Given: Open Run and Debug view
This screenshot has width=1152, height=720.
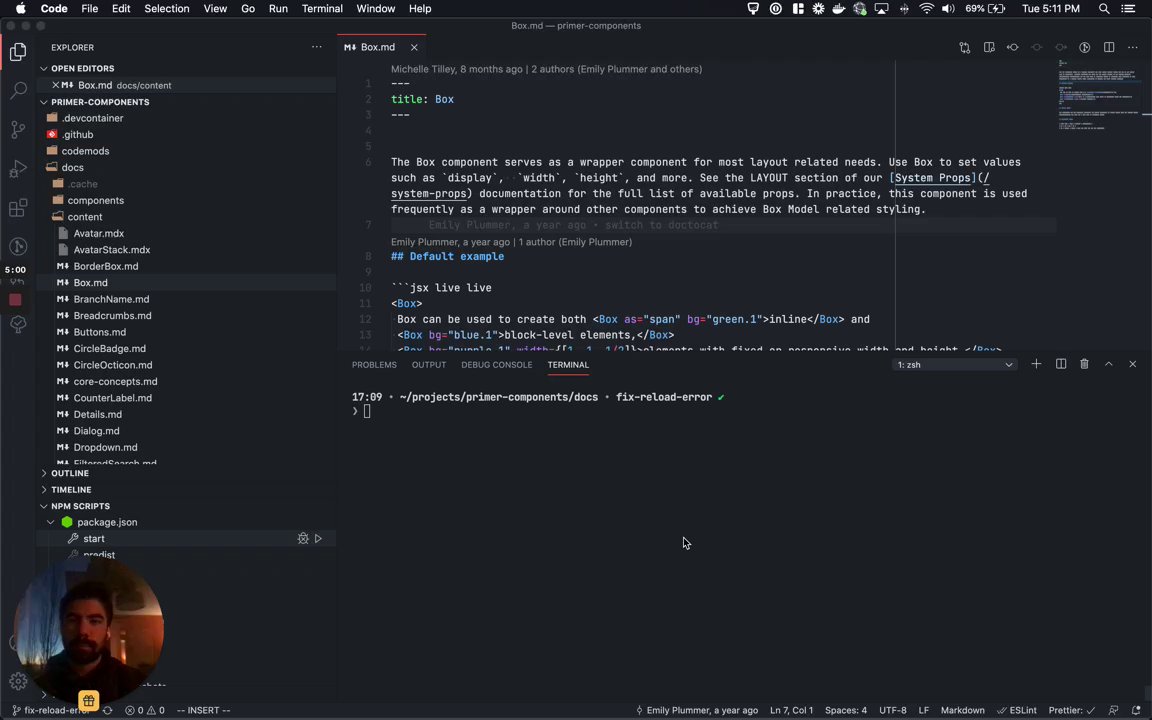Looking at the screenshot, I should (18, 169).
